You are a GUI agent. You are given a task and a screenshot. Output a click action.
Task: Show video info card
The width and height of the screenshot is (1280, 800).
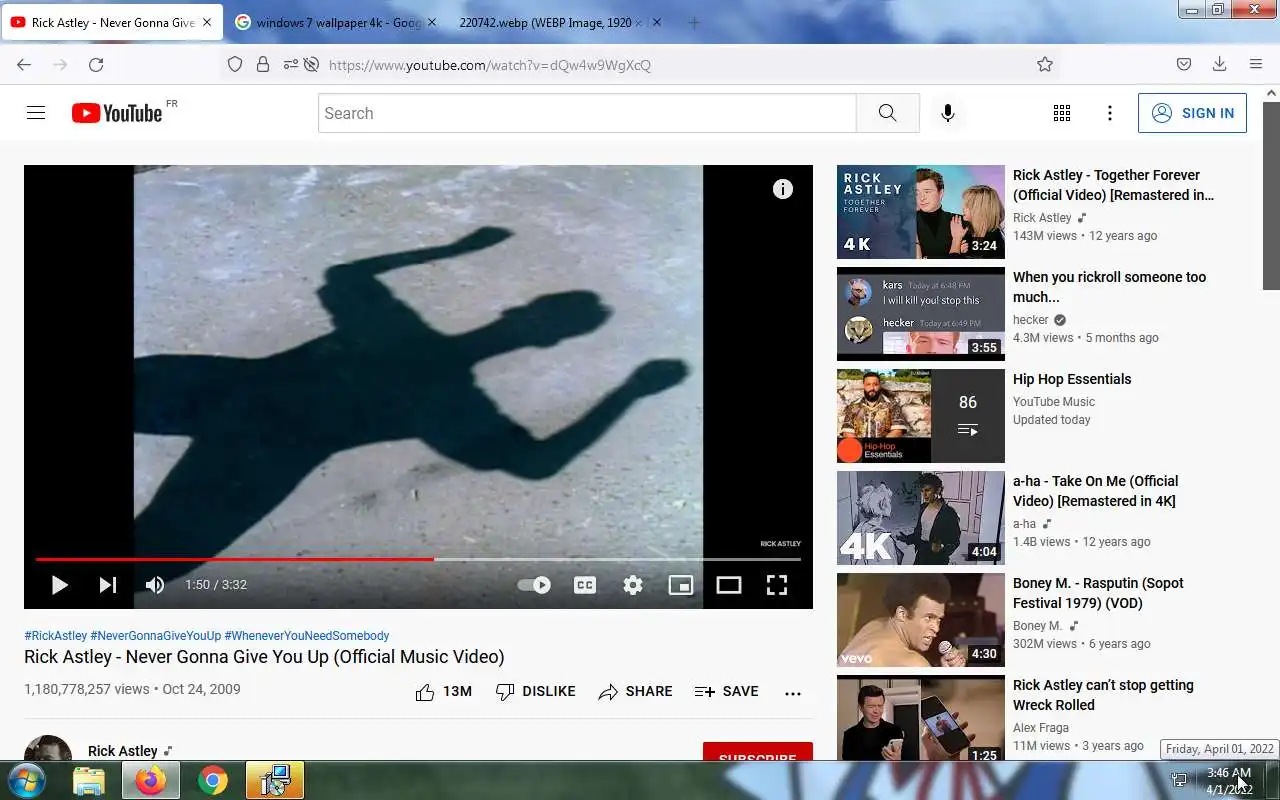783,189
